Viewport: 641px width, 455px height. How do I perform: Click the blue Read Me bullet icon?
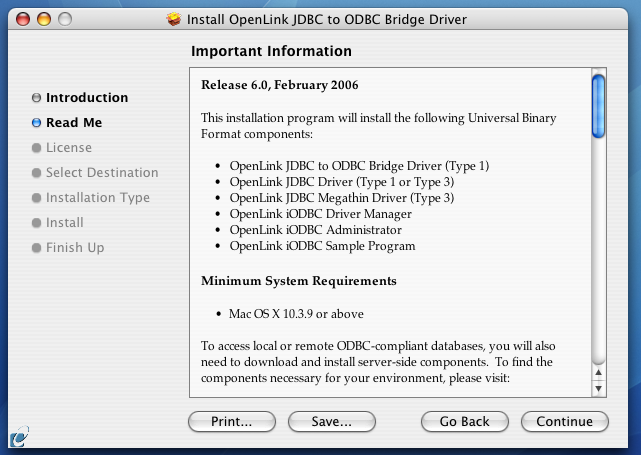(x=36, y=123)
